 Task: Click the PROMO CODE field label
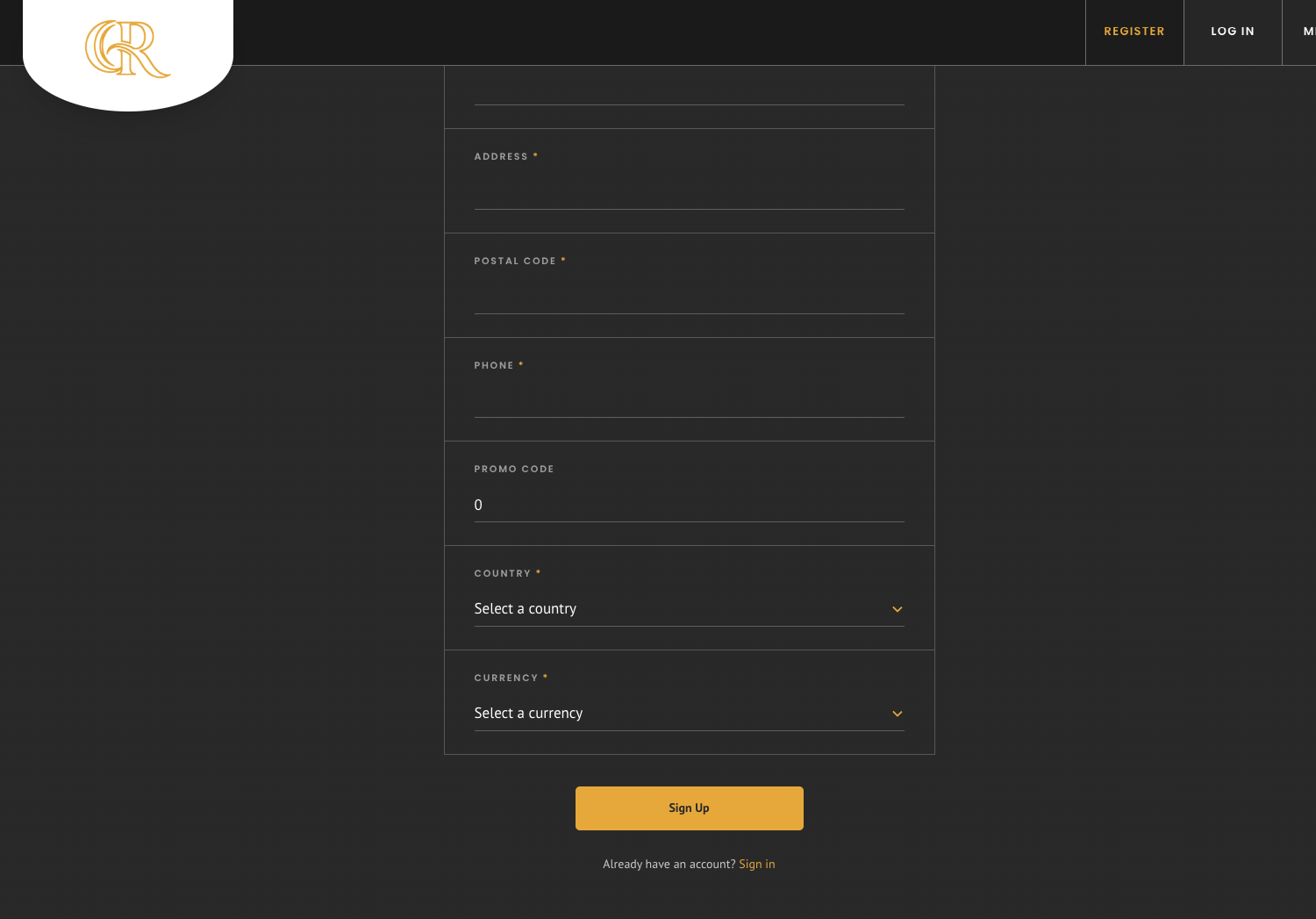pos(514,470)
